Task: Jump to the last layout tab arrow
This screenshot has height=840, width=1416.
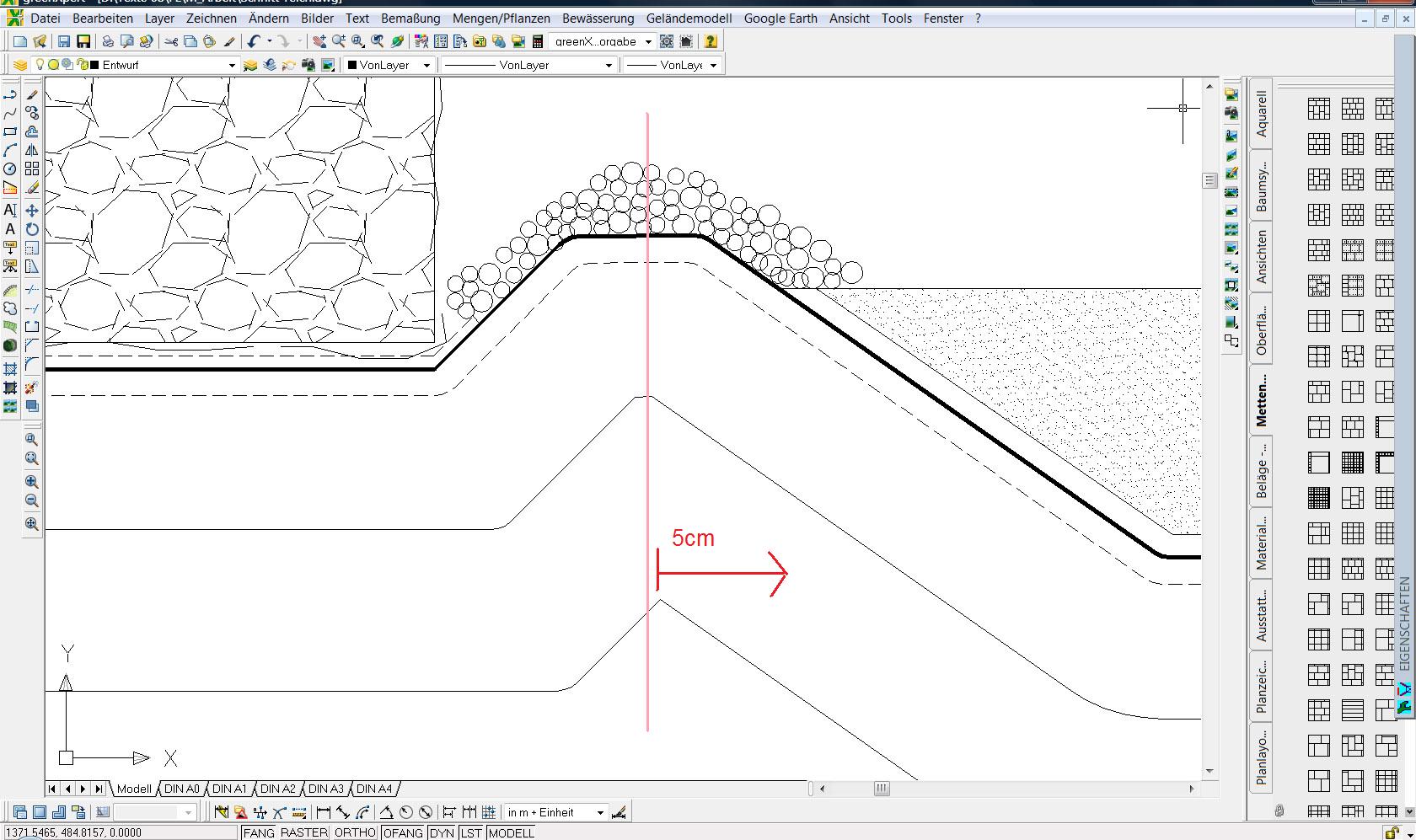Action: click(x=99, y=789)
